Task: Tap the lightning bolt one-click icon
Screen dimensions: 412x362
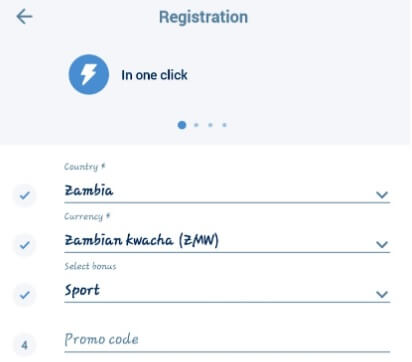Action: point(89,74)
